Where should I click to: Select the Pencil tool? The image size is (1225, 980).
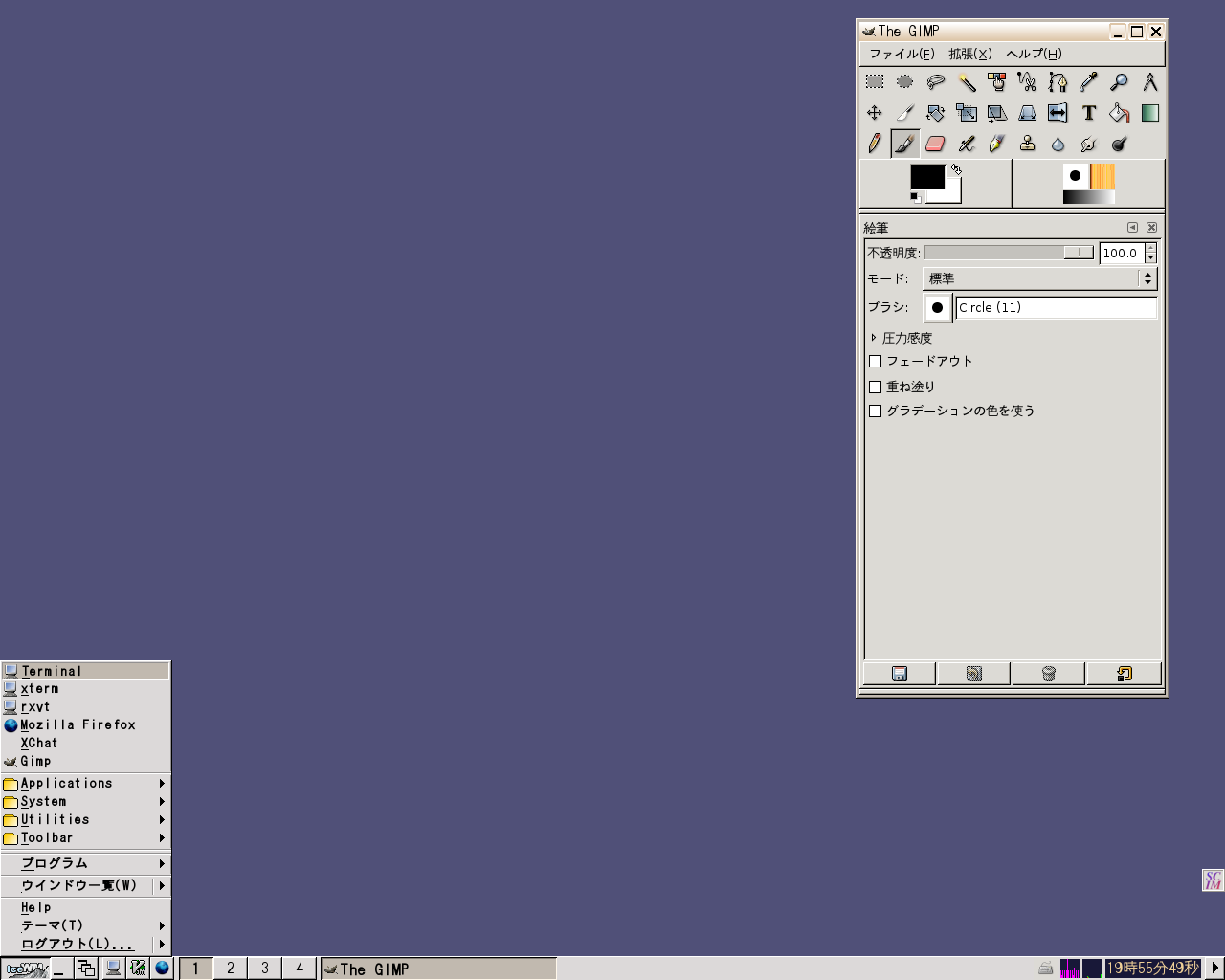(875, 144)
